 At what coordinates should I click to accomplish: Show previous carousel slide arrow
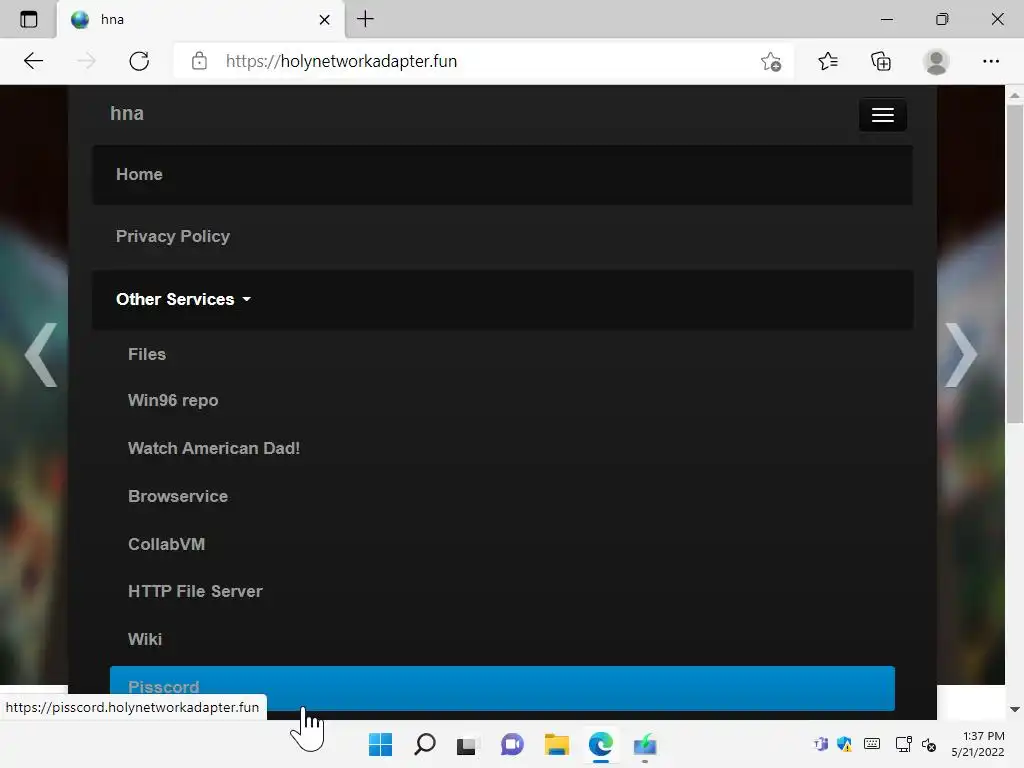pyautogui.click(x=41, y=355)
